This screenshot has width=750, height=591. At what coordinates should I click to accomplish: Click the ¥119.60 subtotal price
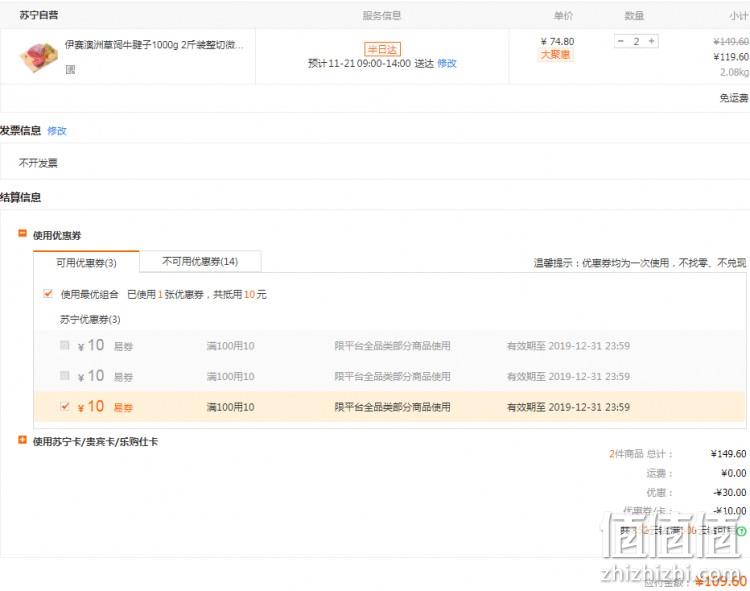731,57
